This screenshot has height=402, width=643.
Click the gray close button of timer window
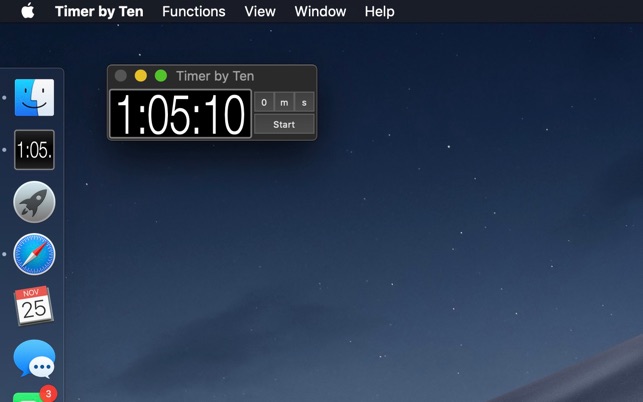point(121,76)
